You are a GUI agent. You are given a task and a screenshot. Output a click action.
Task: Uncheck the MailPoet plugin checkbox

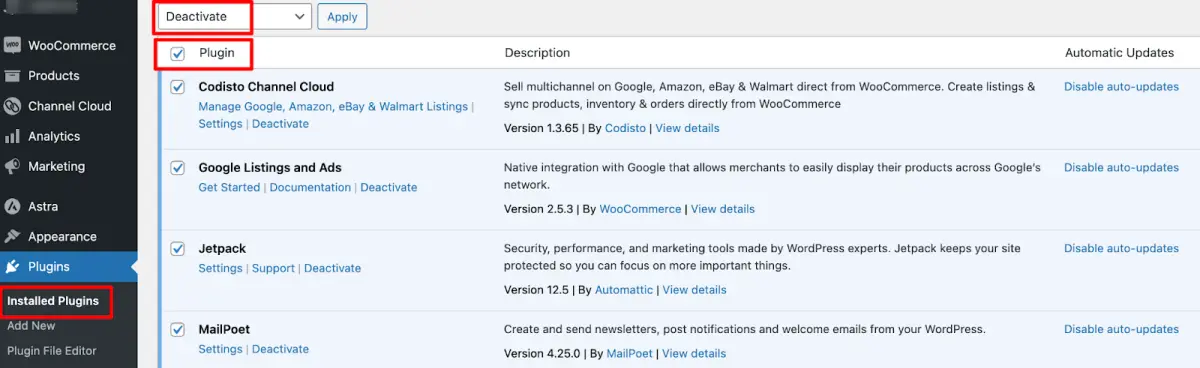(177, 329)
